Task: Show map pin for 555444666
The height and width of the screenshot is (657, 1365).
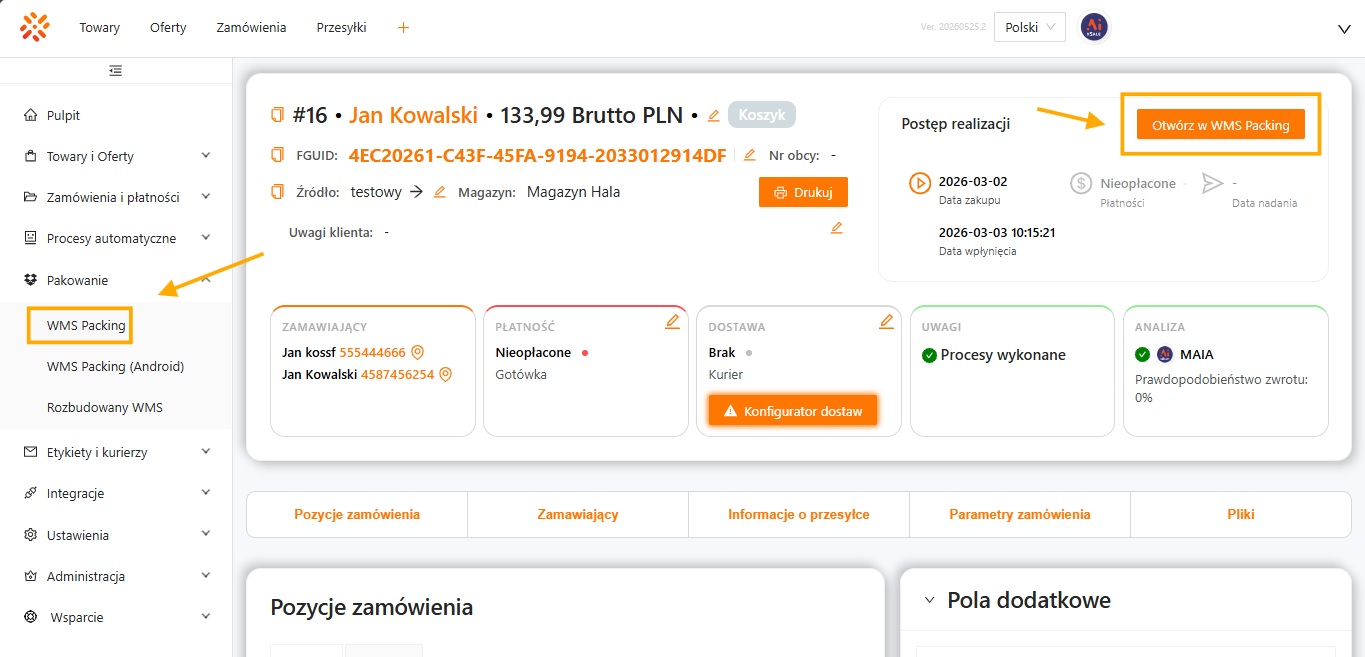Action: [418, 352]
